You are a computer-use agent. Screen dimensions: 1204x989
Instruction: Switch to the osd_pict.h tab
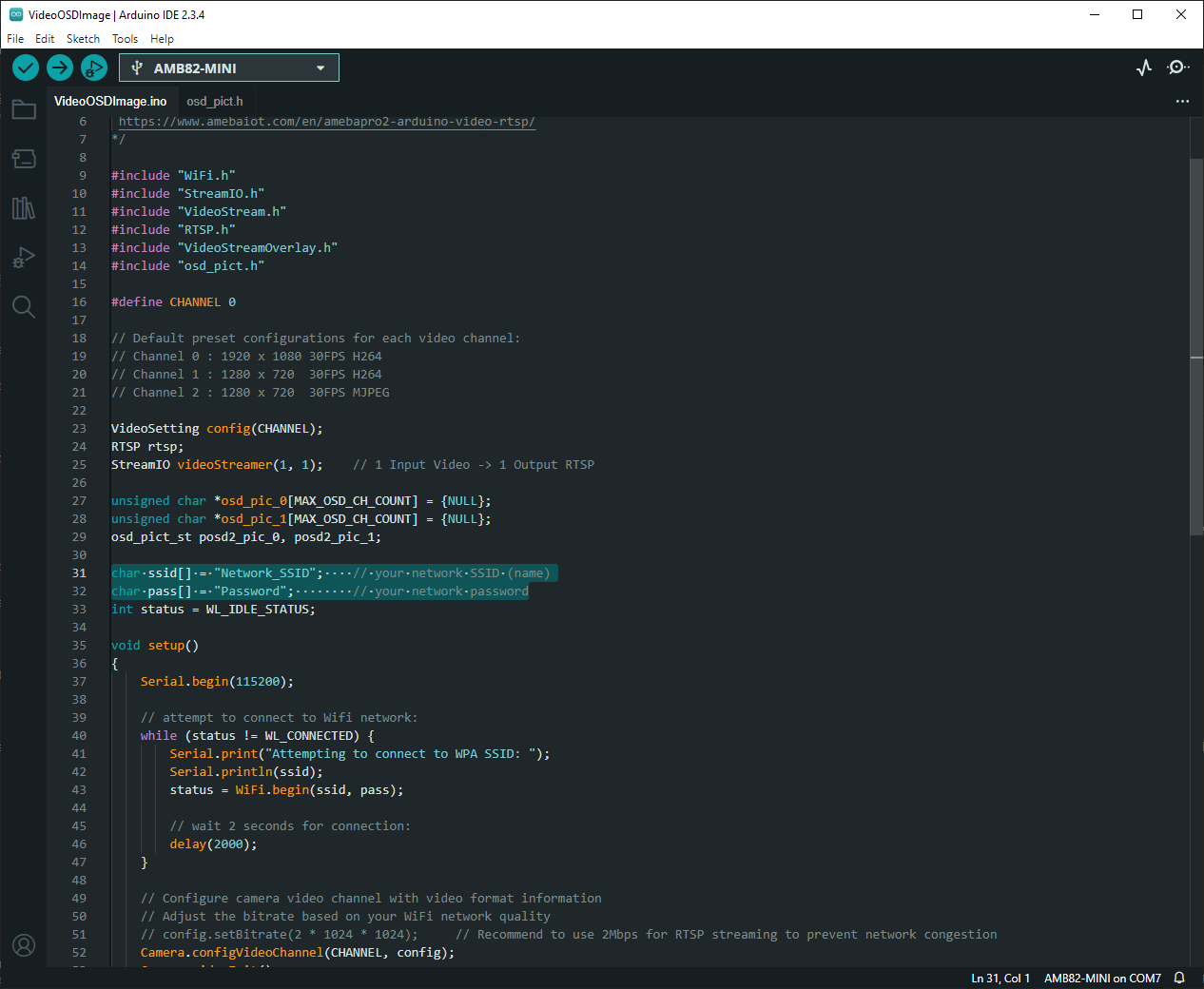[215, 101]
